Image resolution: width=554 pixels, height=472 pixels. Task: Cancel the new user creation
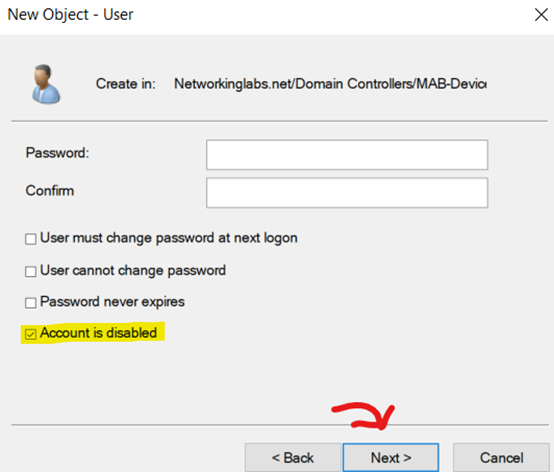[501, 458]
